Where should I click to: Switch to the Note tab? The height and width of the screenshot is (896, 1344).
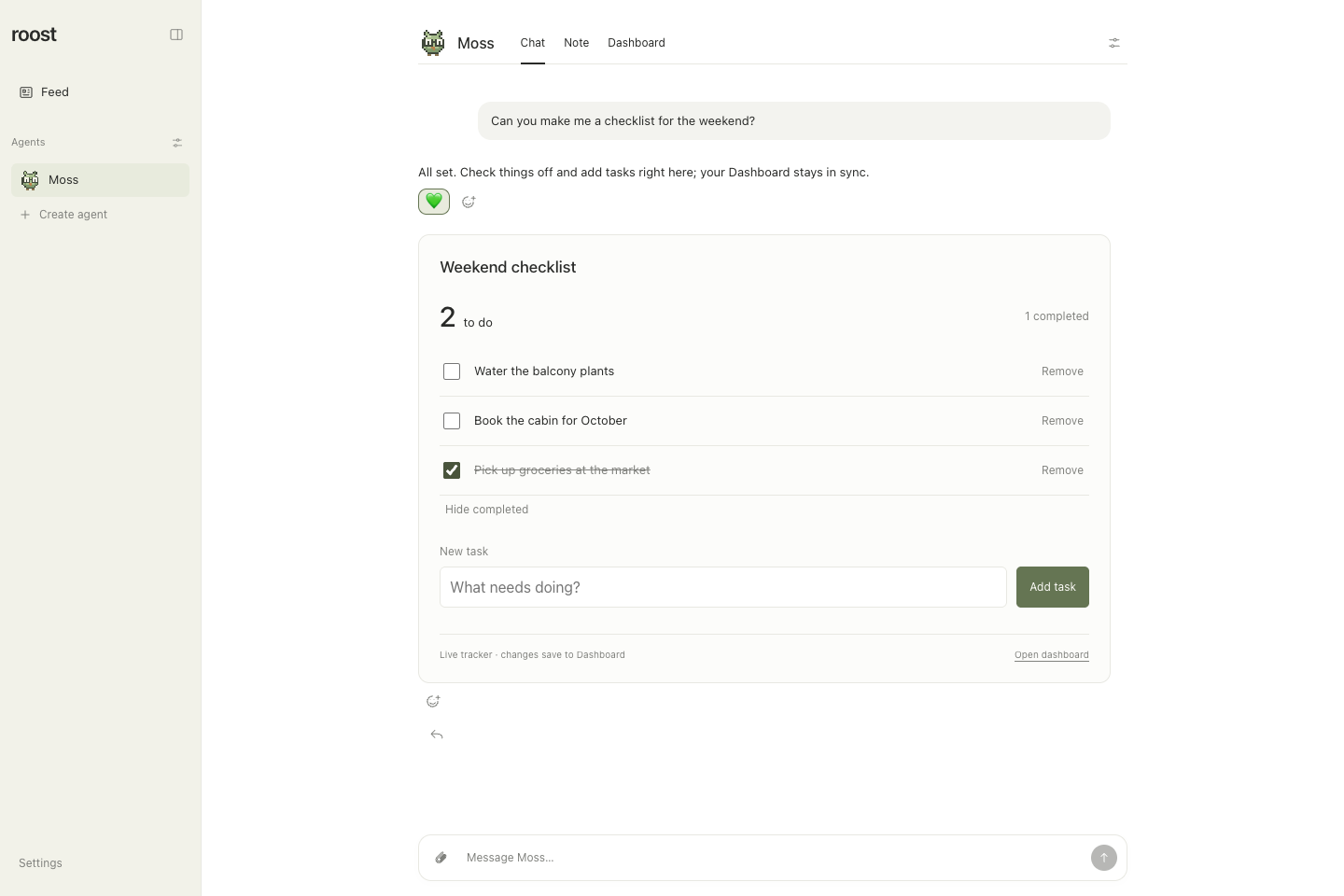(x=576, y=43)
